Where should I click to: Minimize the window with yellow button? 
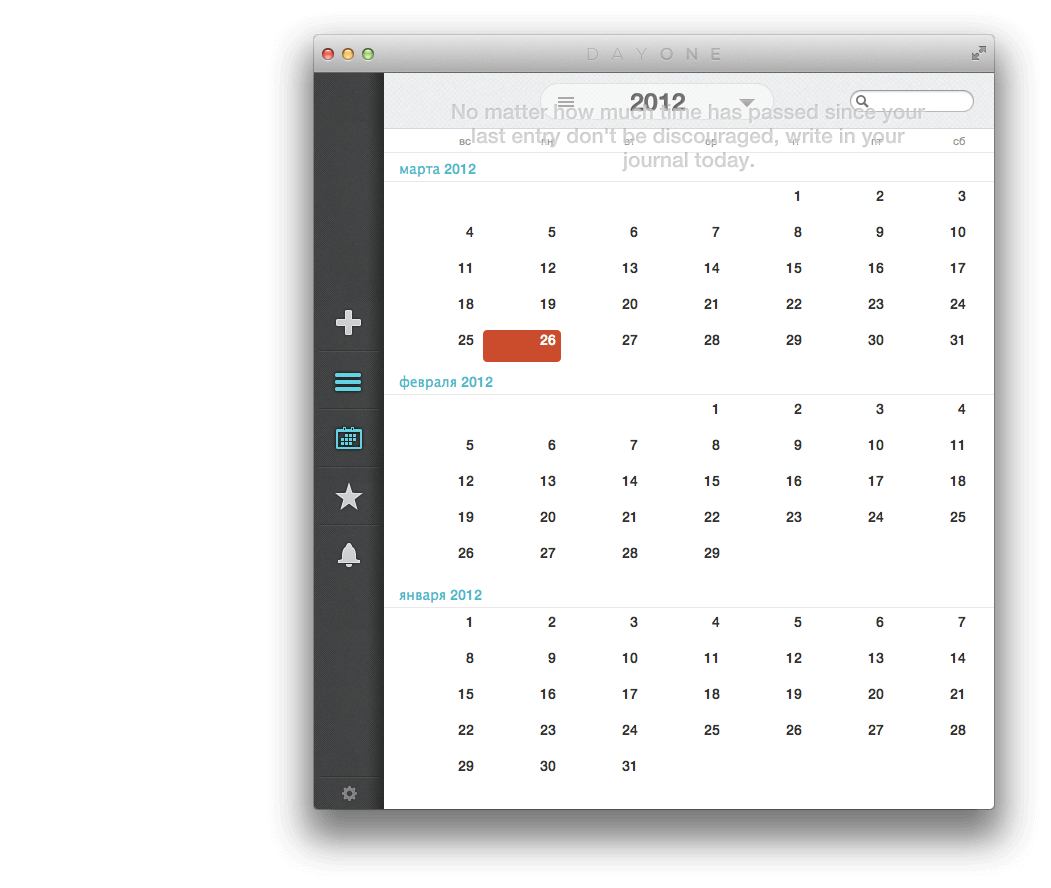tap(348, 54)
